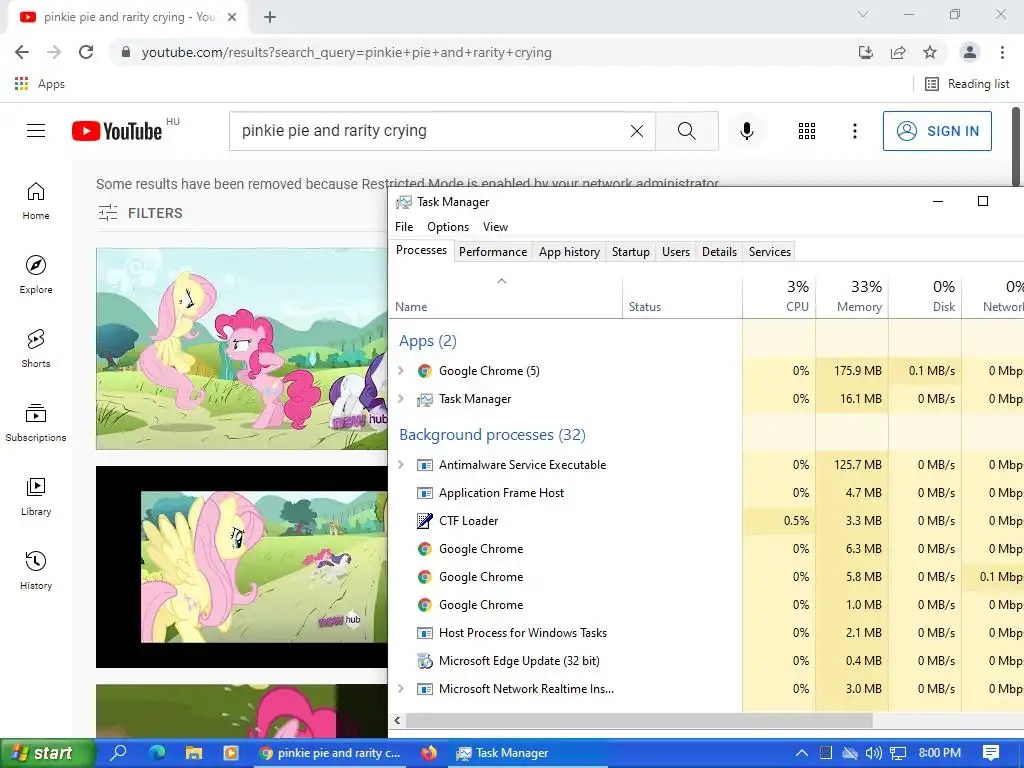Switch to Performance tab
Screen dimensions: 1024x768
pyautogui.click(x=493, y=251)
